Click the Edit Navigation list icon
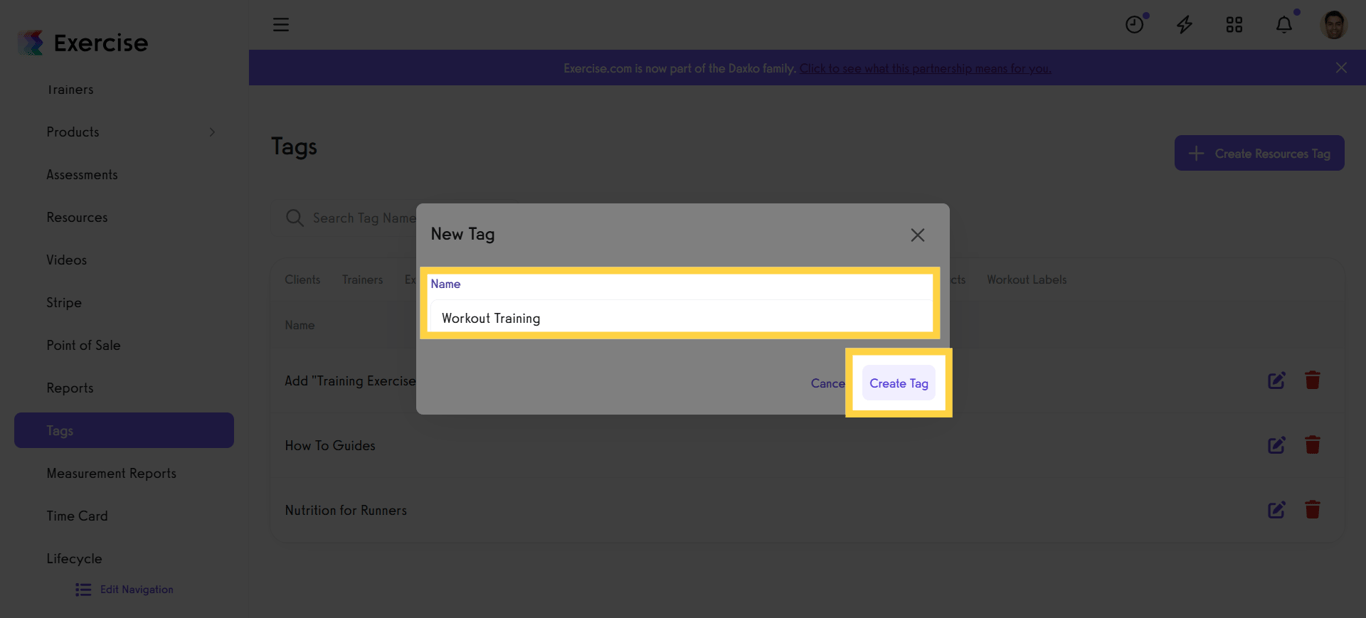1366x618 pixels. [83, 589]
